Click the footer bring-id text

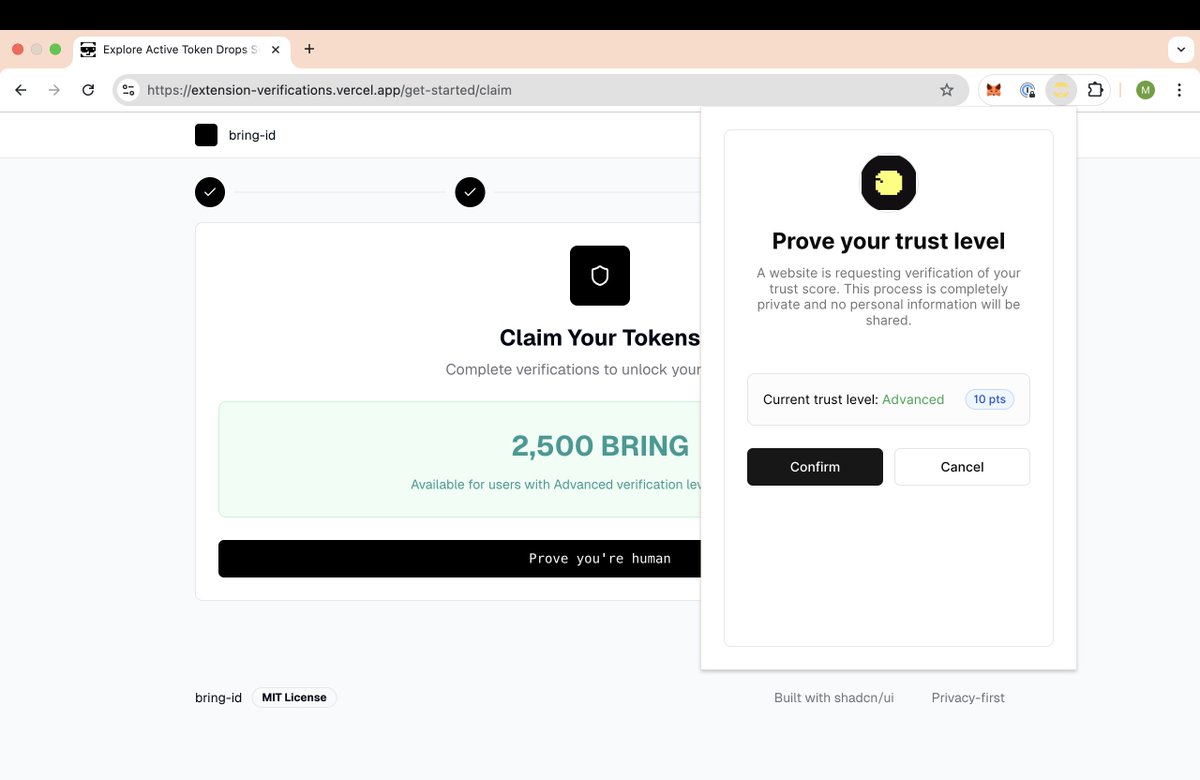tap(218, 698)
